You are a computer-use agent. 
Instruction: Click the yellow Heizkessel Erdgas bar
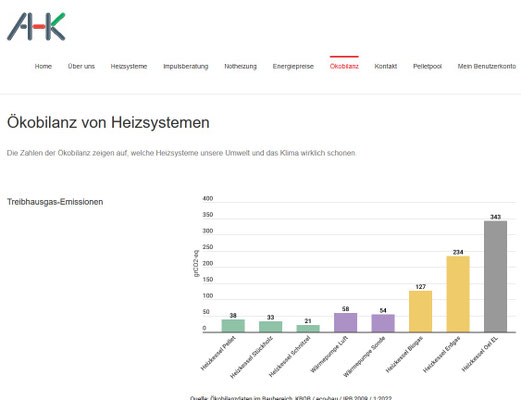point(458,294)
